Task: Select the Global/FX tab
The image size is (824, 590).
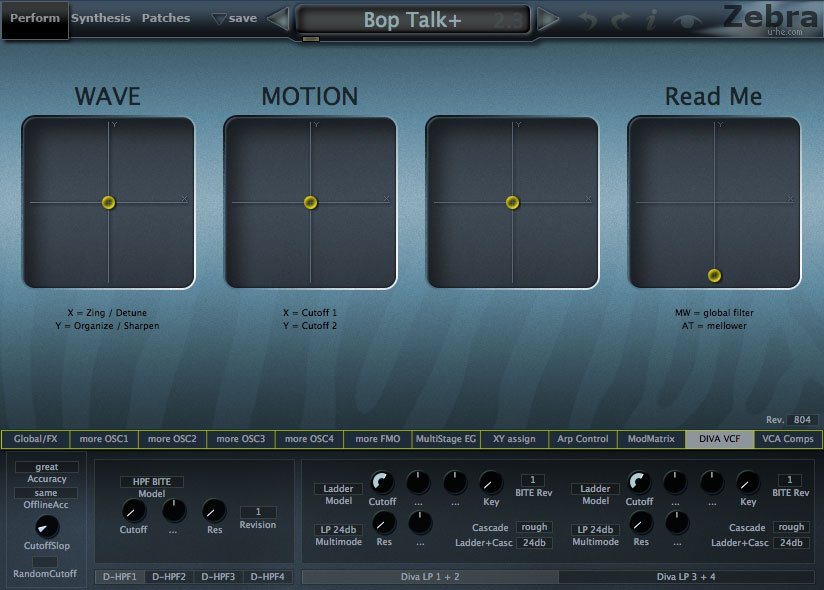Action: pos(36,439)
